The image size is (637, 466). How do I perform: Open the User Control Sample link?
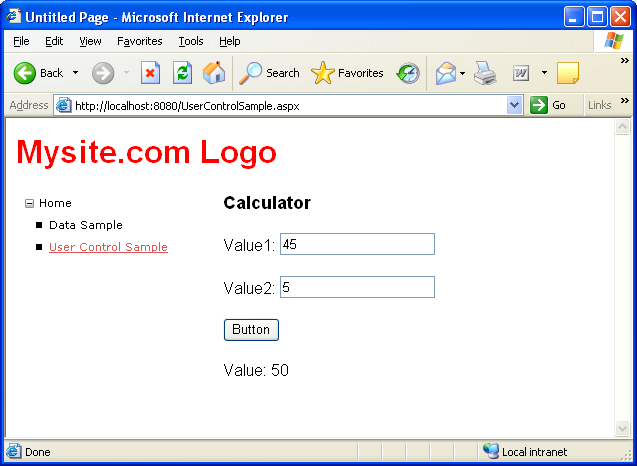108,247
